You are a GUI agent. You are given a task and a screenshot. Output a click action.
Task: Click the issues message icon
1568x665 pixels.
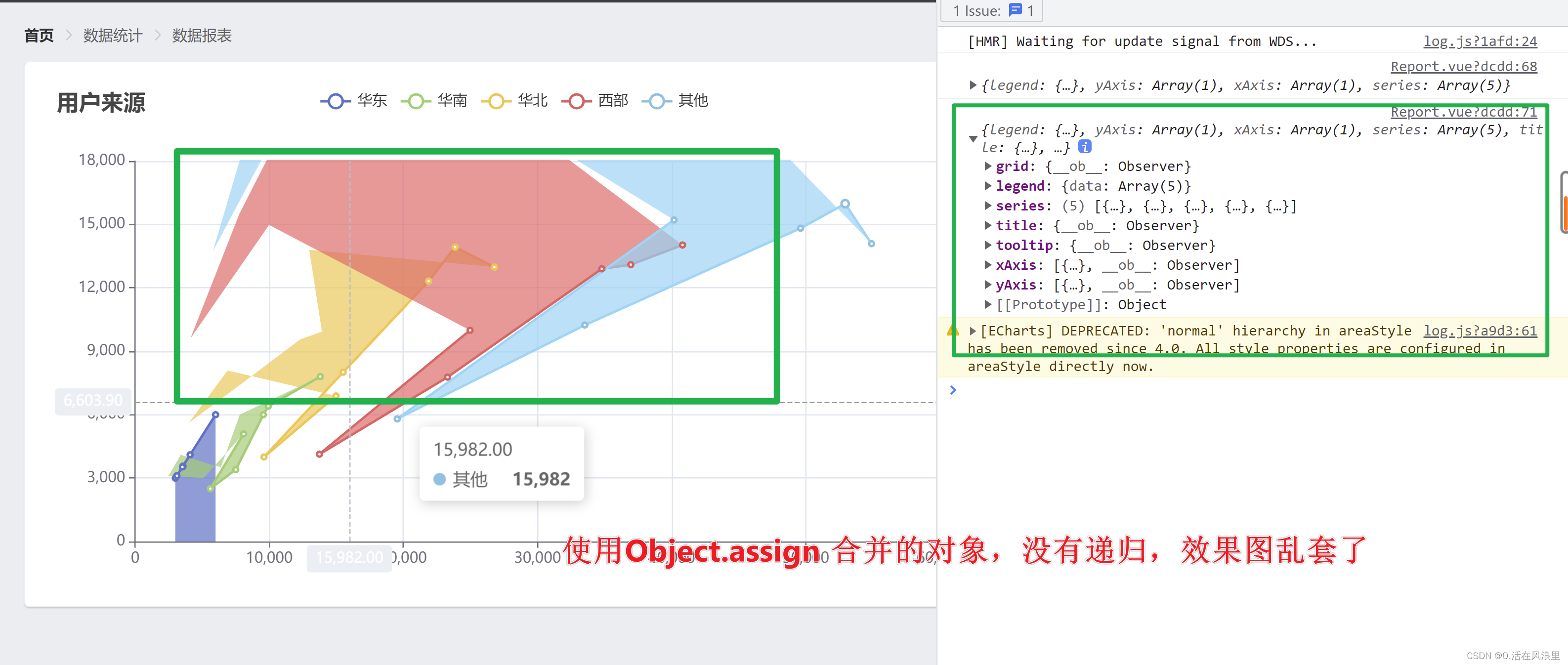tap(1016, 10)
